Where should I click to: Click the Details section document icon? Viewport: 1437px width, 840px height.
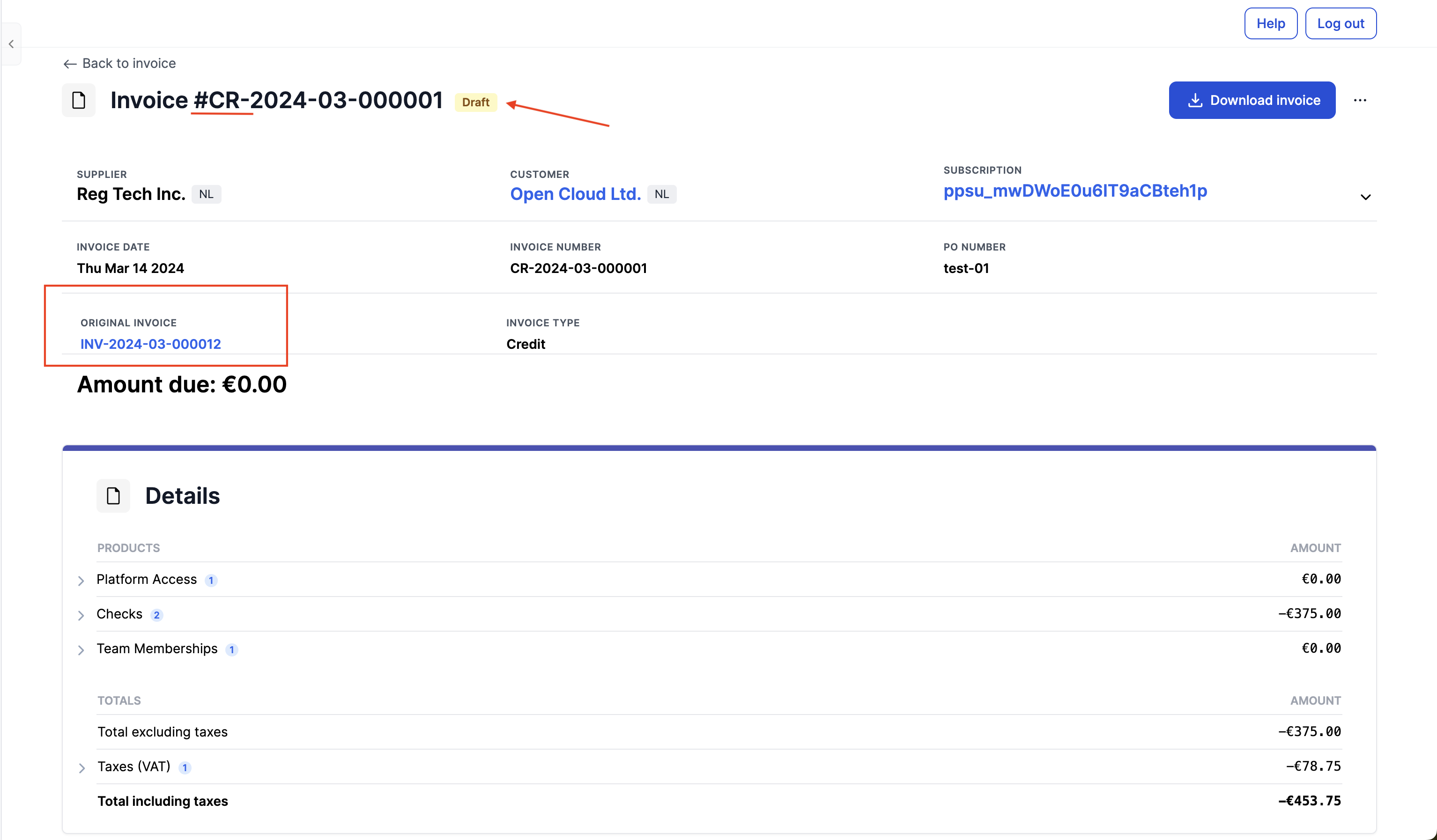113,496
